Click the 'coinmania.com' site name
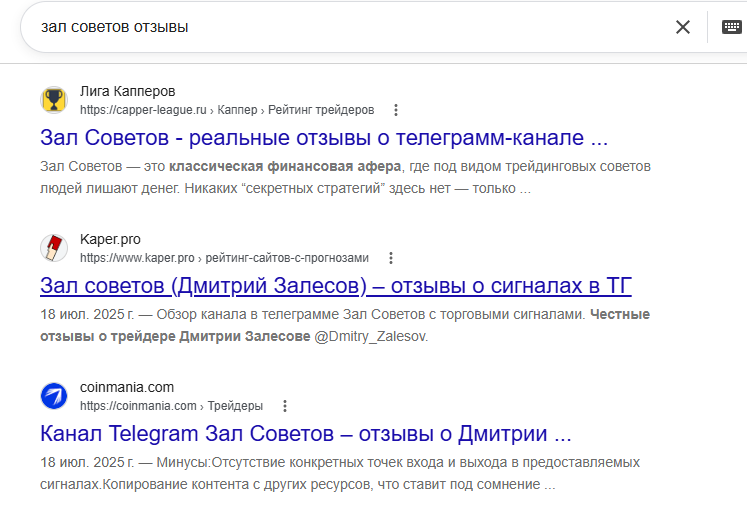 click(x=127, y=387)
